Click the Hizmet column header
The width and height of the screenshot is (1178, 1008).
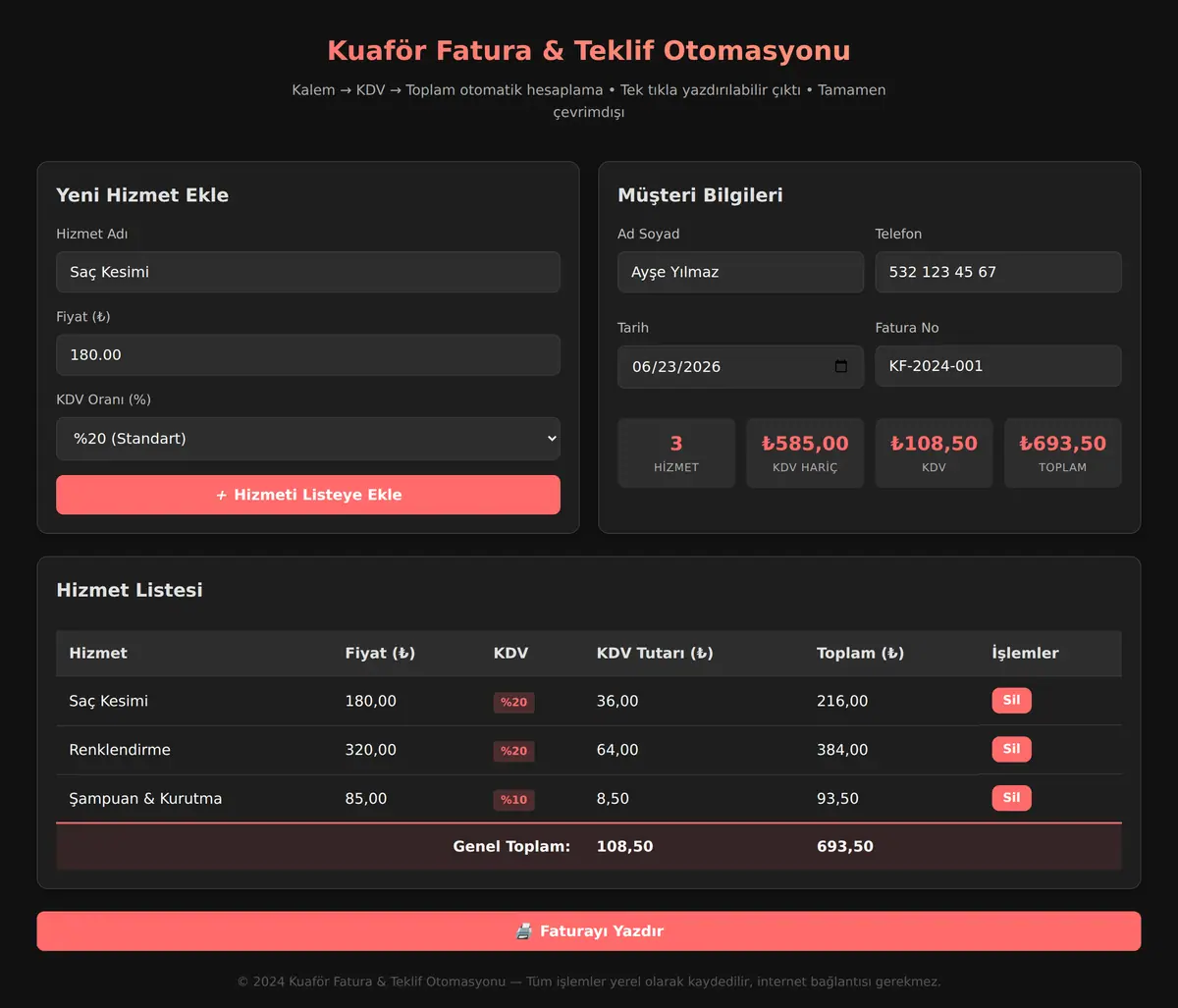(x=98, y=654)
